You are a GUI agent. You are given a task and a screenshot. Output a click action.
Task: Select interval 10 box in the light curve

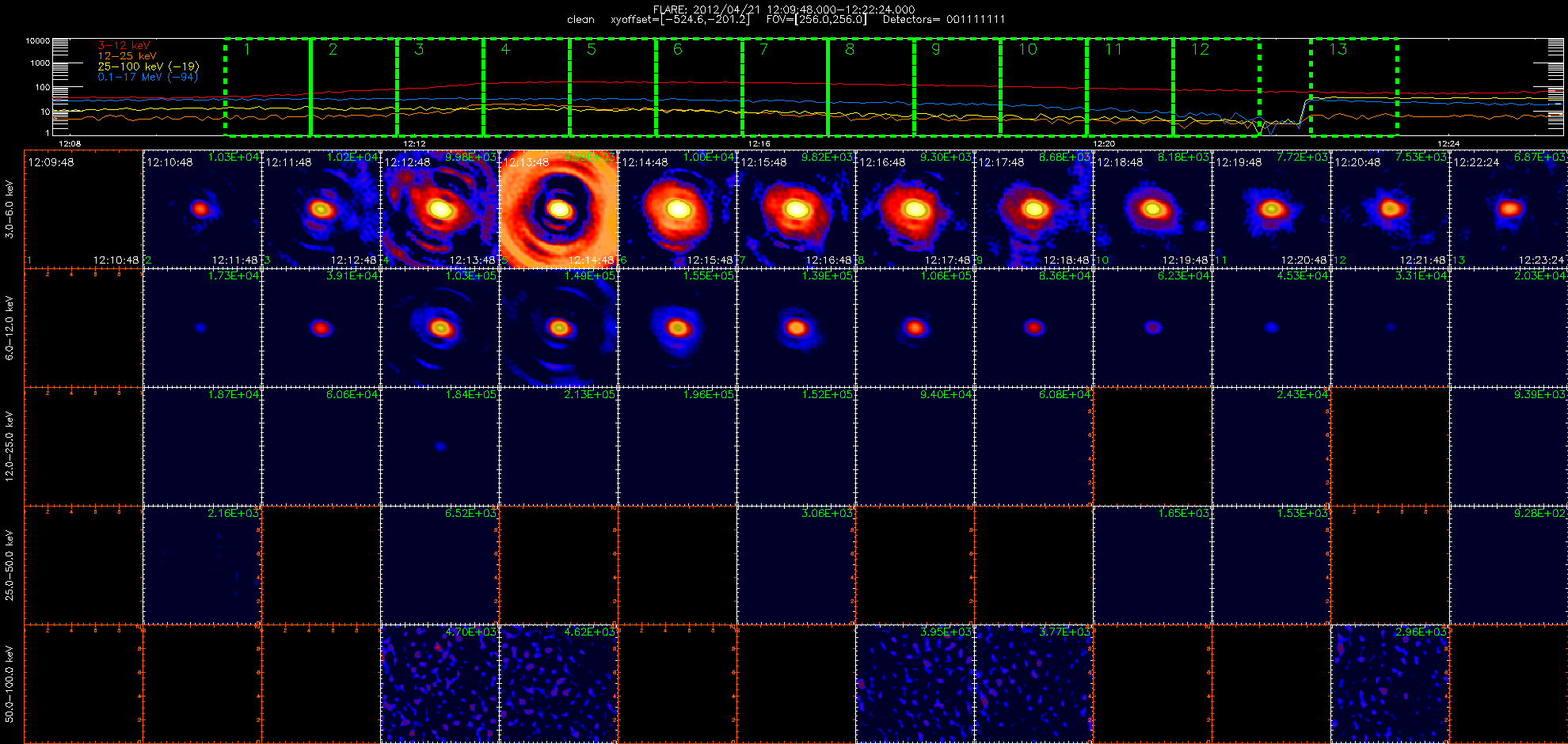1044,87
